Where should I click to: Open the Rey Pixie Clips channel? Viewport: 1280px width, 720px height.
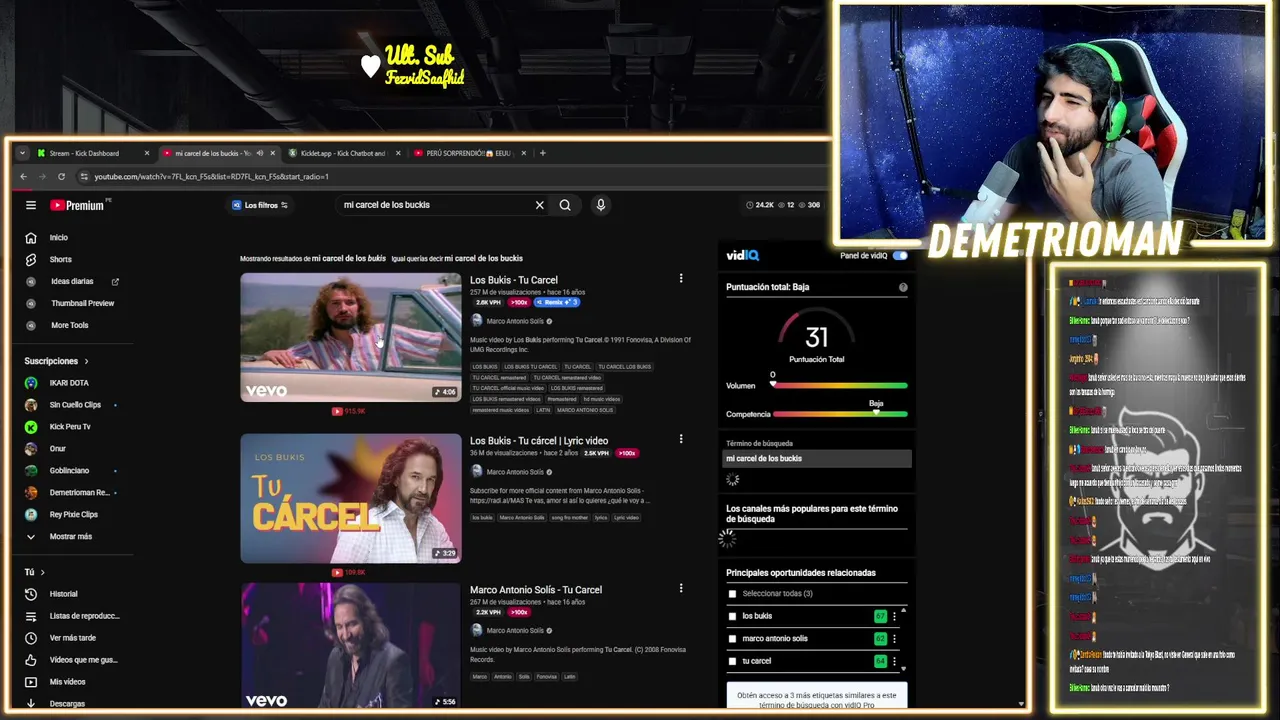pos(74,515)
